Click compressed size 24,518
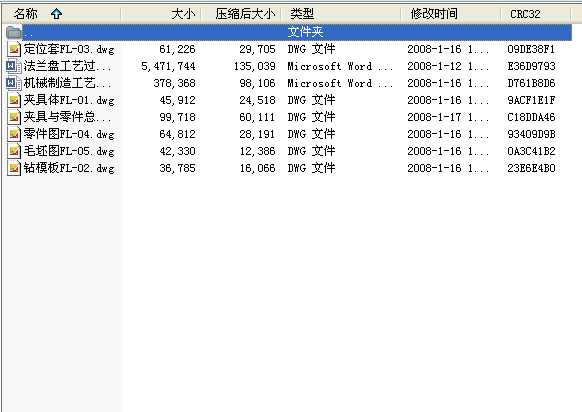 coord(257,100)
